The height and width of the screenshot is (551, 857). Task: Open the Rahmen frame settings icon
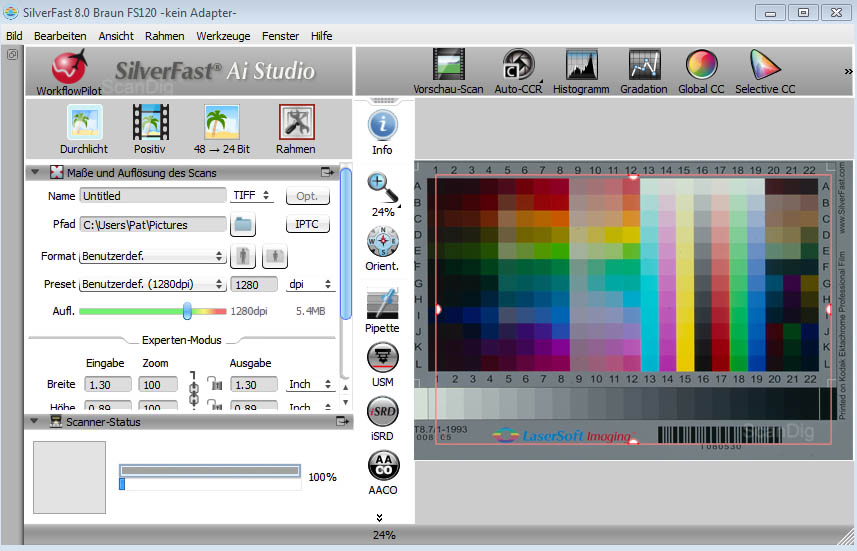tap(296, 130)
